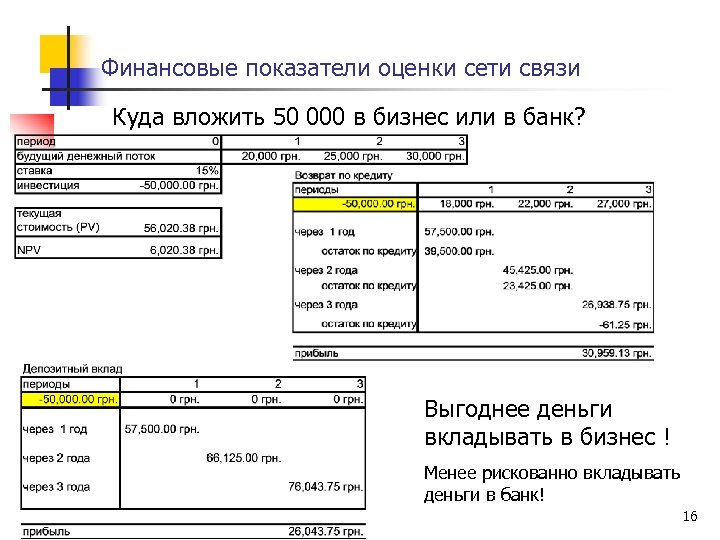Select the "25,000 грн." cash flow cell
Viewport: 720px width, 540px height.
(x=353, y=156)
